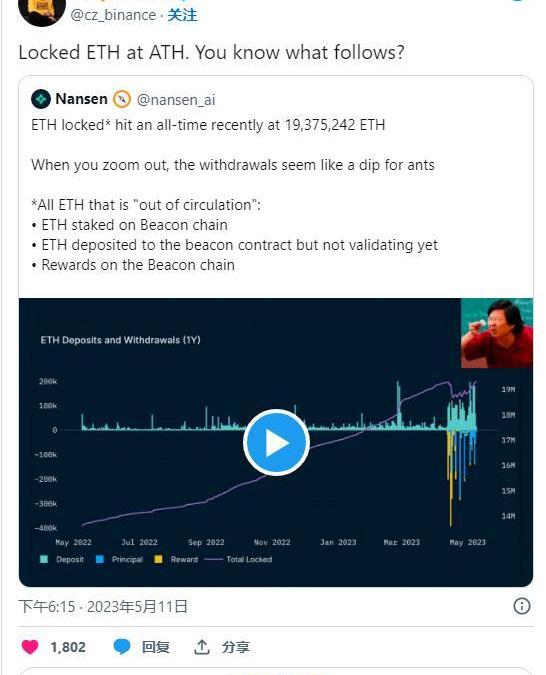Open the tweet timestamp 下午6:15
The image size is (546, 675).
pos(47,607)
